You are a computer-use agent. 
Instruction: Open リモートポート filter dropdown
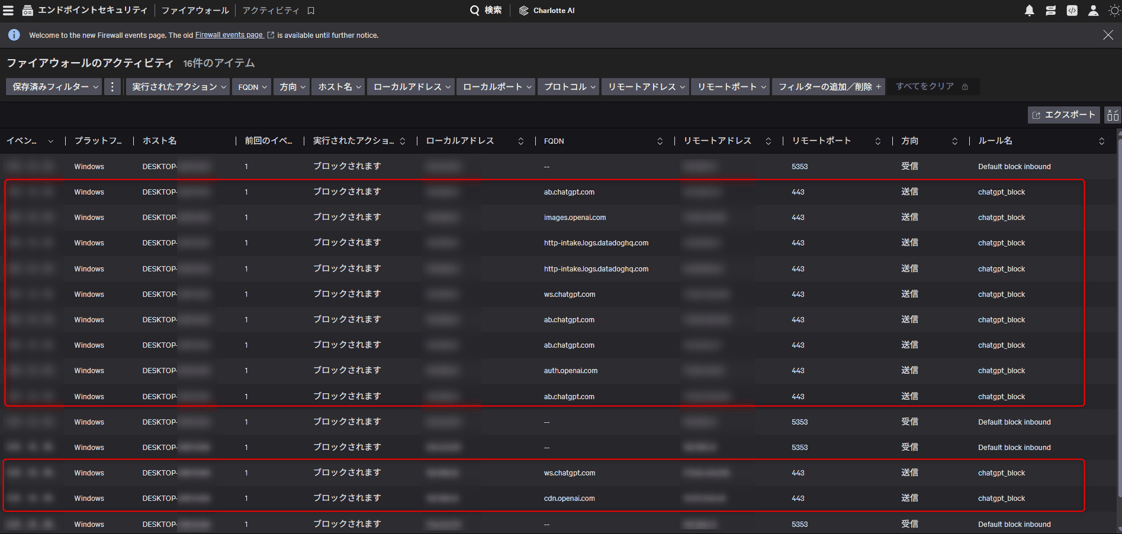(731, 87)
